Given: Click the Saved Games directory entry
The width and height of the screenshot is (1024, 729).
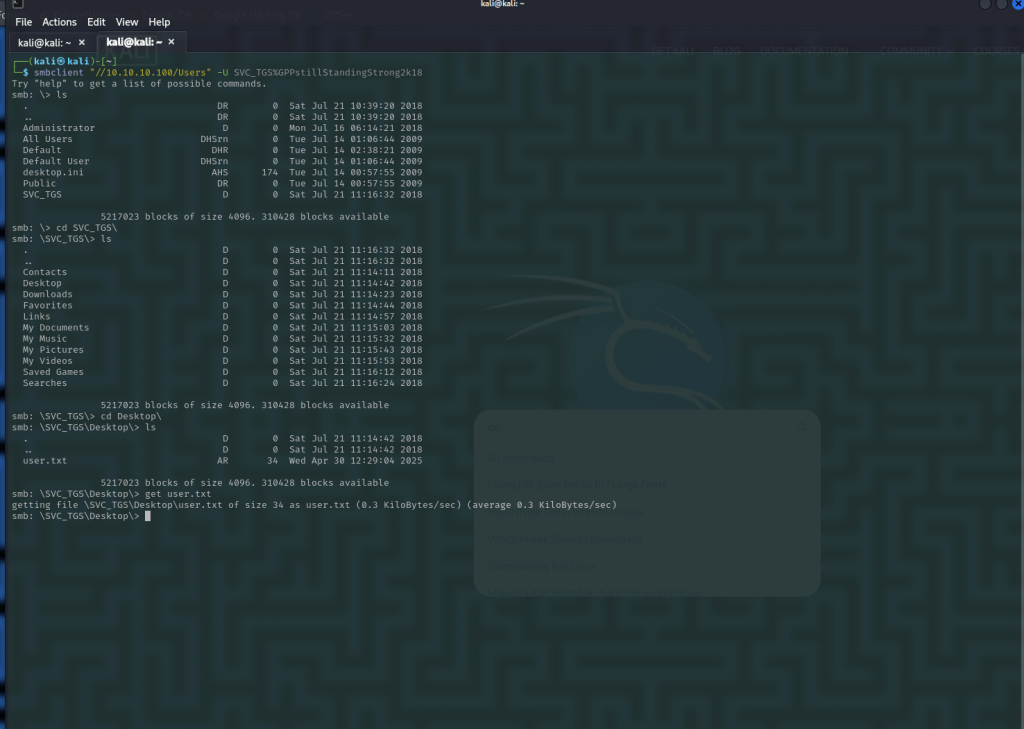Looking at the screenshot, I should coord(53,372).
